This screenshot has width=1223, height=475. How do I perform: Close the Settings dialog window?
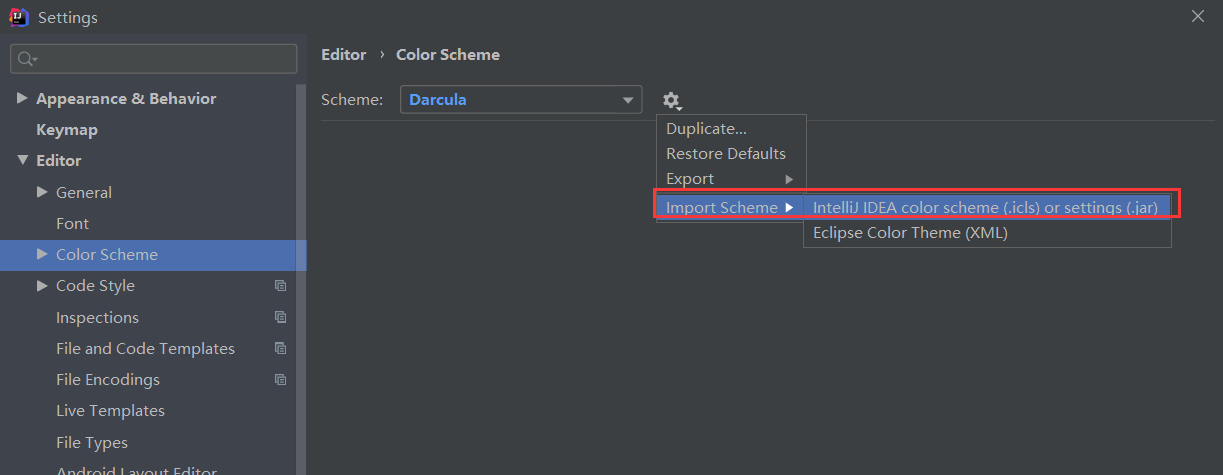point(1197,16)
